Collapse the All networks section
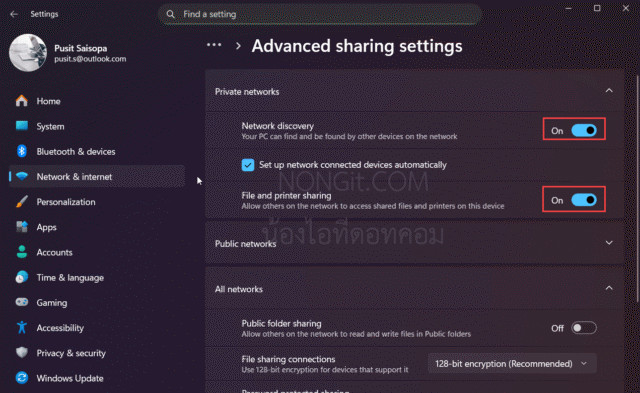This screenshot has height=393, width=640. (609, 288)
